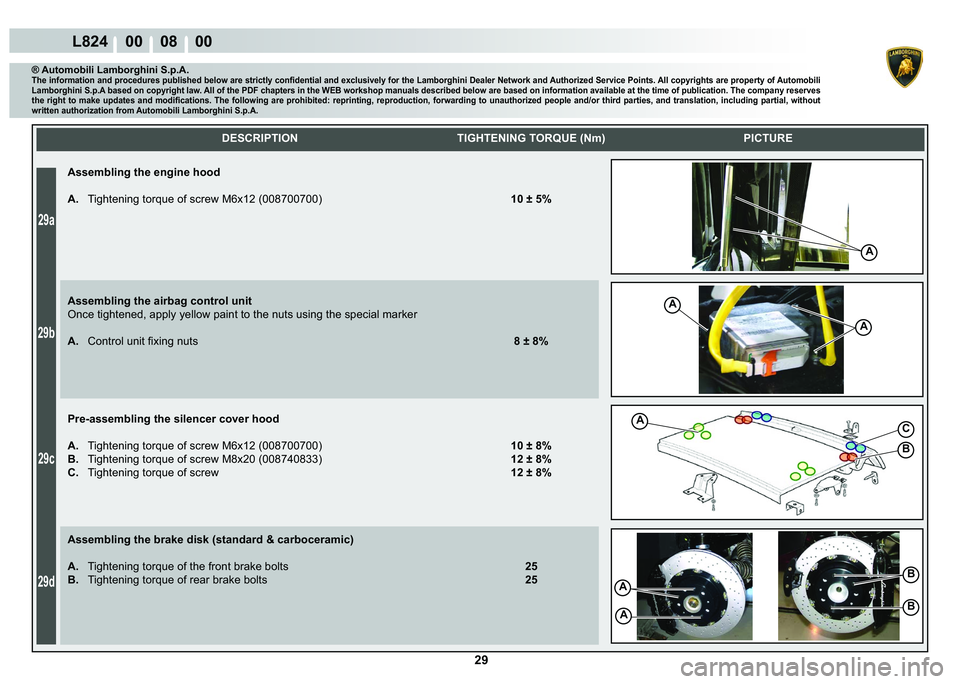
Task: Click callout A in engine hood picture
Action: click(869, 252)
